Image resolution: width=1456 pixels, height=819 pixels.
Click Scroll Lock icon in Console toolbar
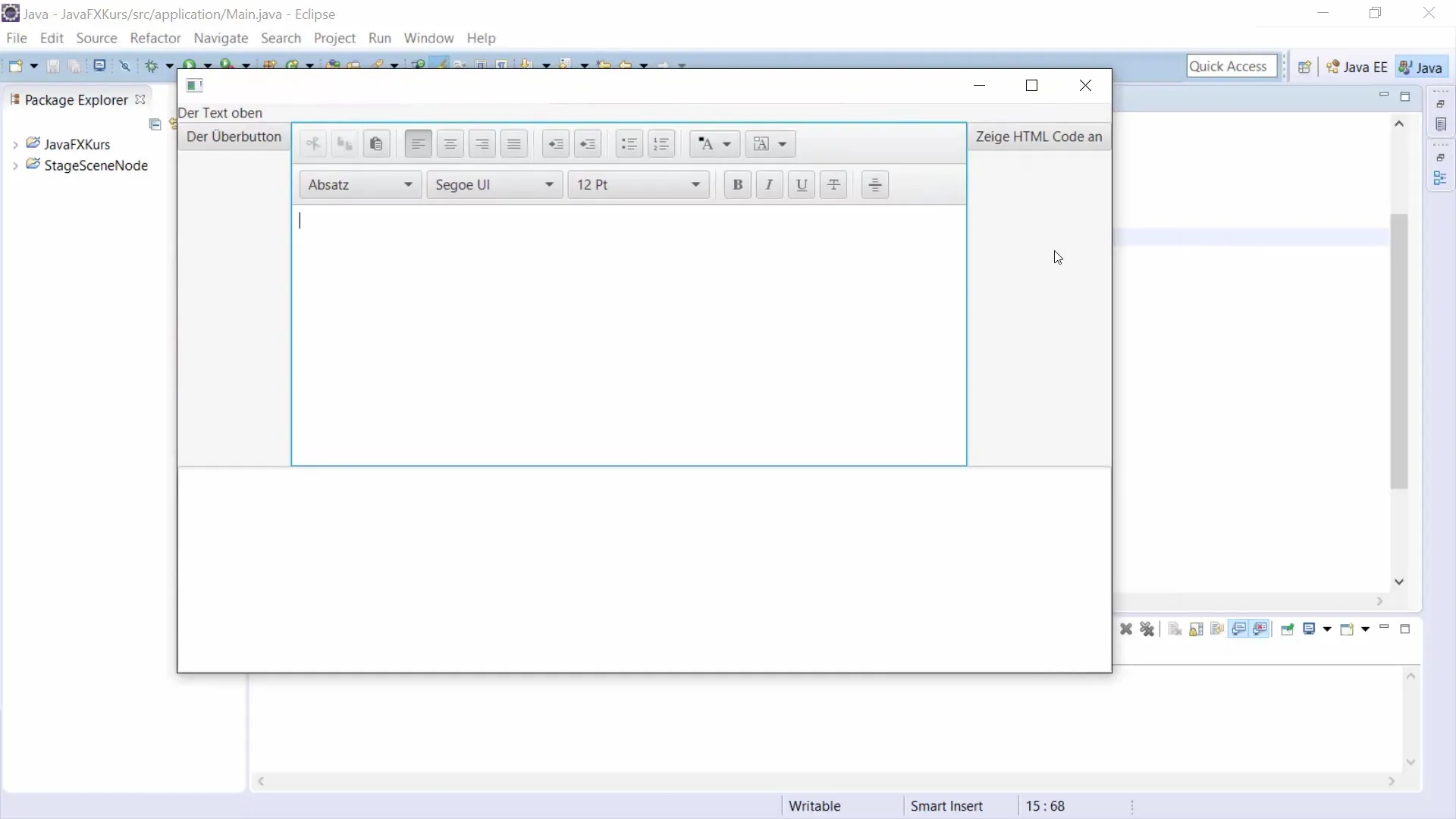[1197, 629]
